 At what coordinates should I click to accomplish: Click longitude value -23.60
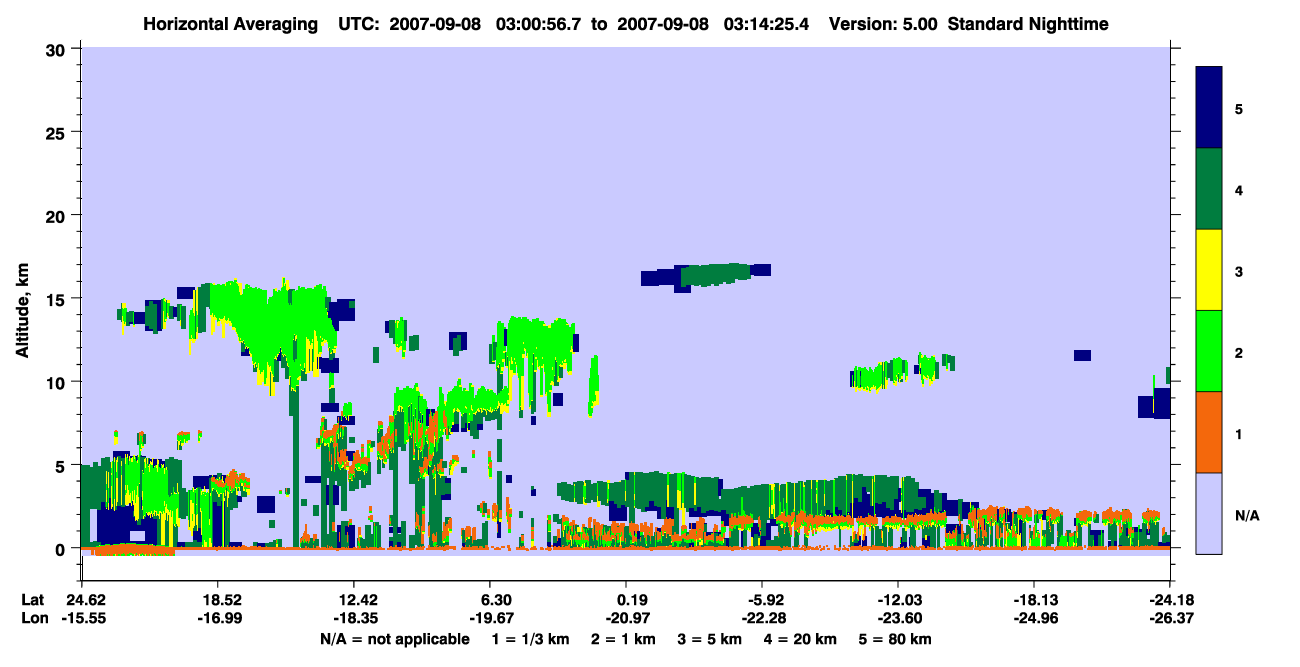[898, 618]
